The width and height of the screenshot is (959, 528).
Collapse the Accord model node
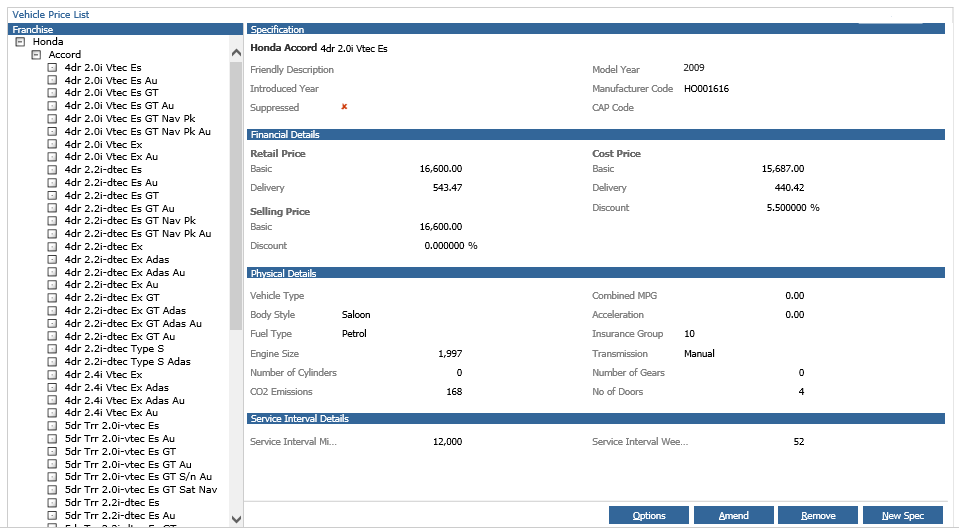pyautogui.click(x=36, y=54)
